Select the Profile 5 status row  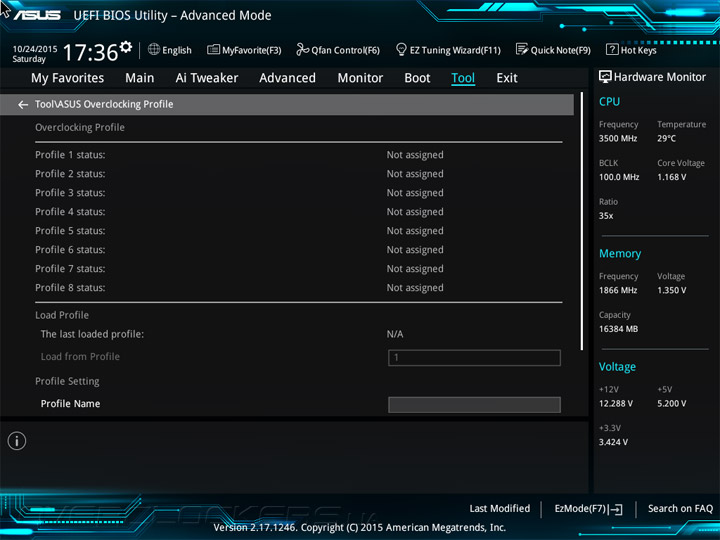[x=298, y=231]
